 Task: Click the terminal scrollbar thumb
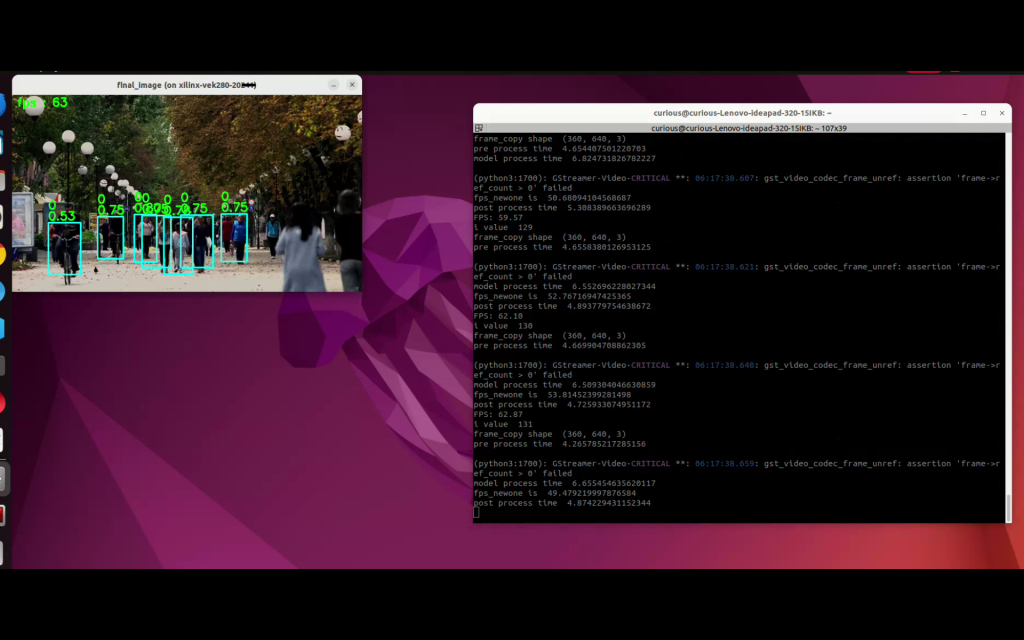tap(1008, 508)
